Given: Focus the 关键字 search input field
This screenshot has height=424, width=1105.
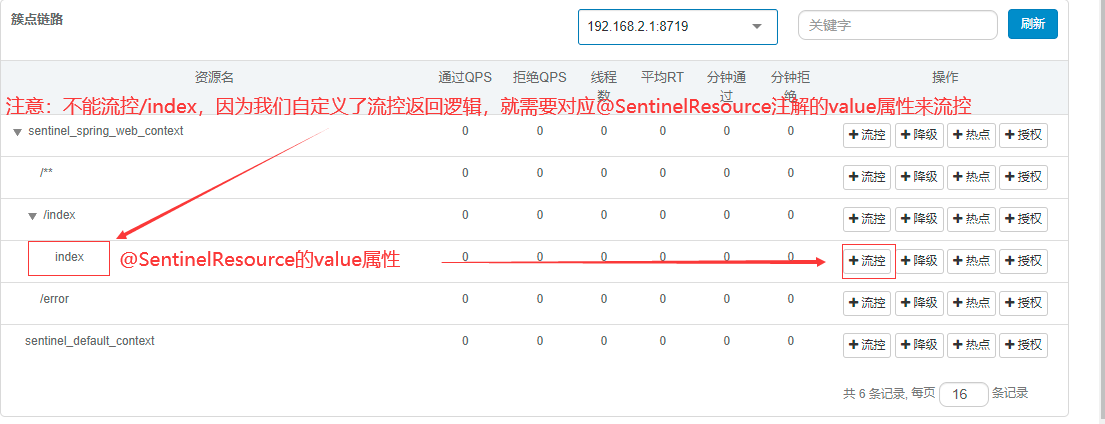Looking at the screenshot, I should point(897,25).
